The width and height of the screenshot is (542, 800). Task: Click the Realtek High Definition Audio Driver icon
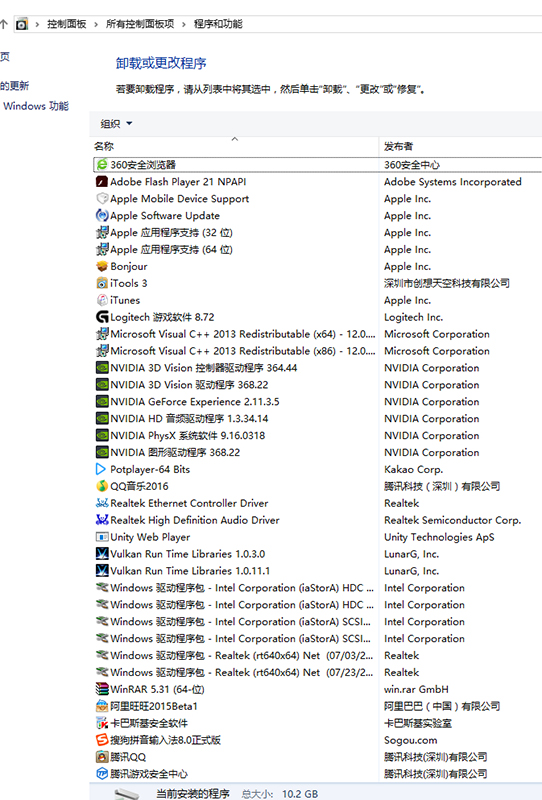click(x=102, y=520)
